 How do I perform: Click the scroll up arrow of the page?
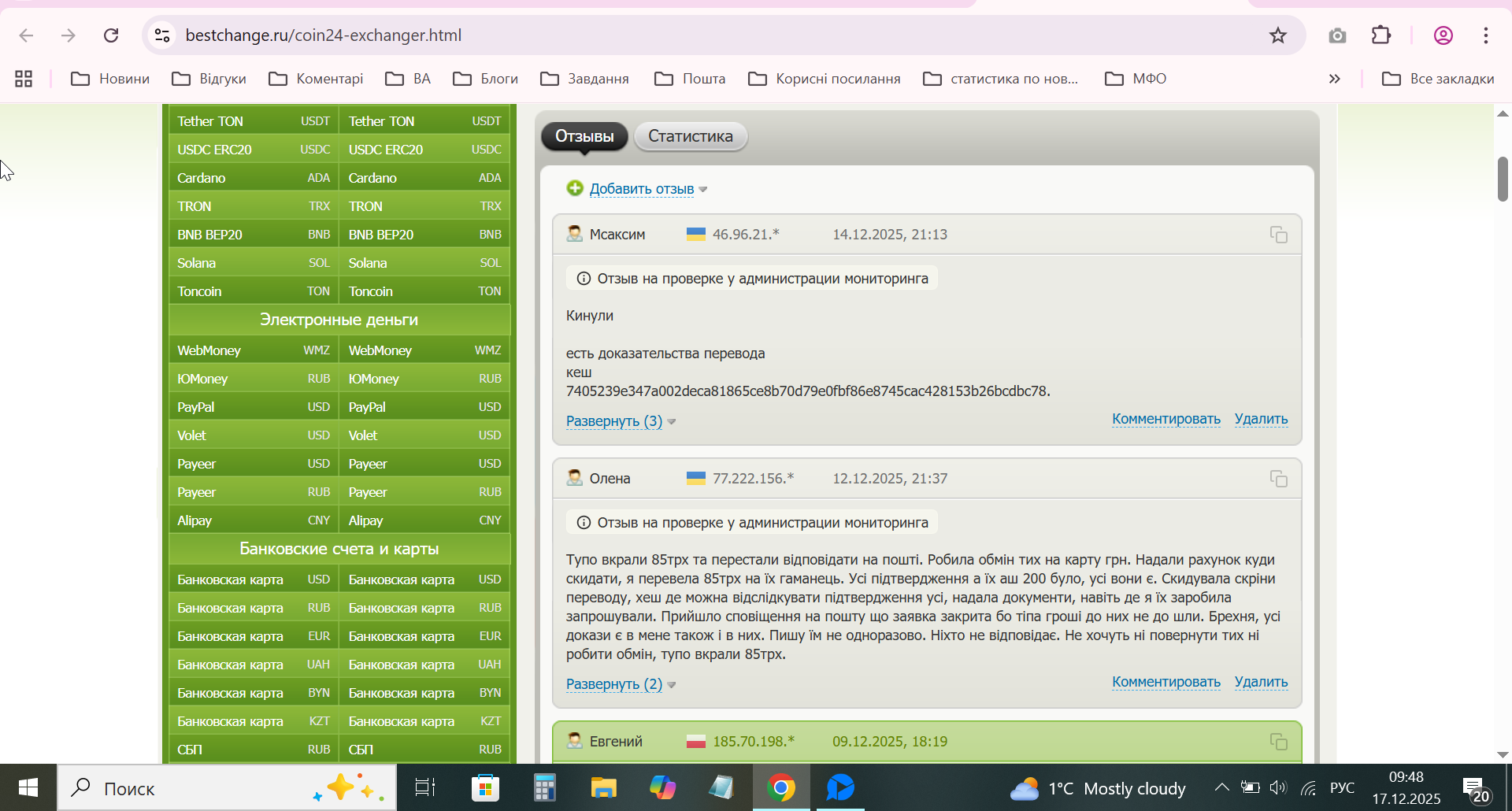click(x=1503, y=113)
